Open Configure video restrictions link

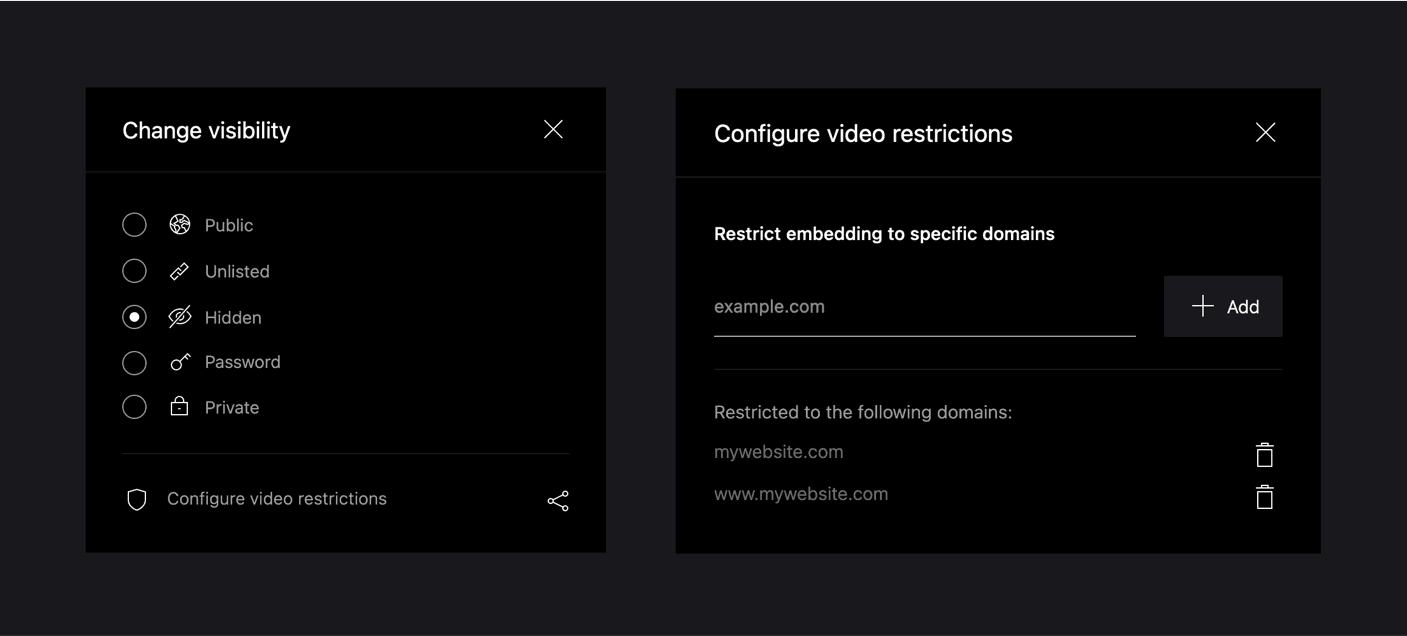[276, 499]
